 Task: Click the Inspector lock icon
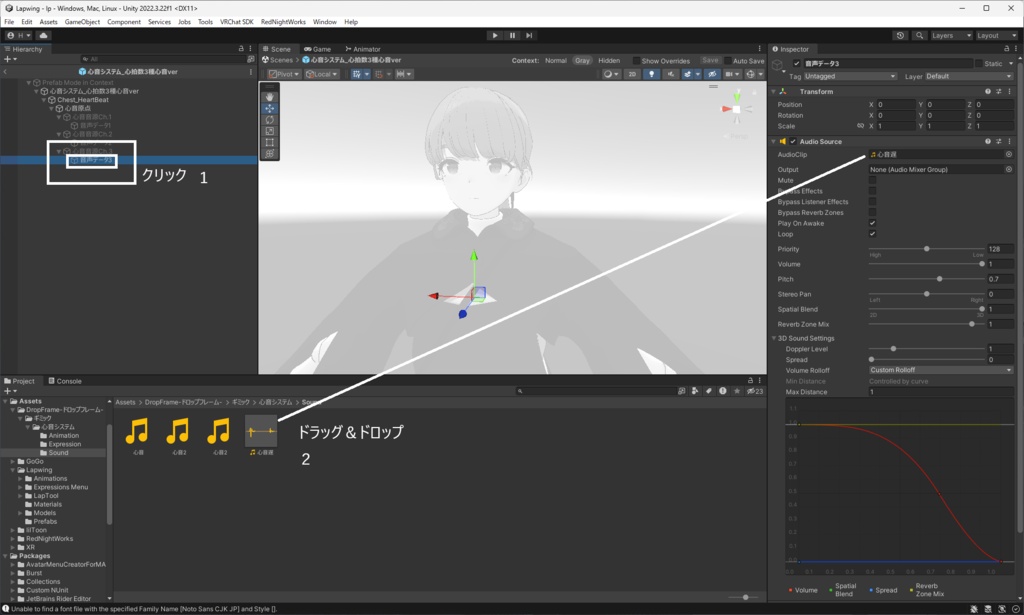click(x=1006, y=49)
